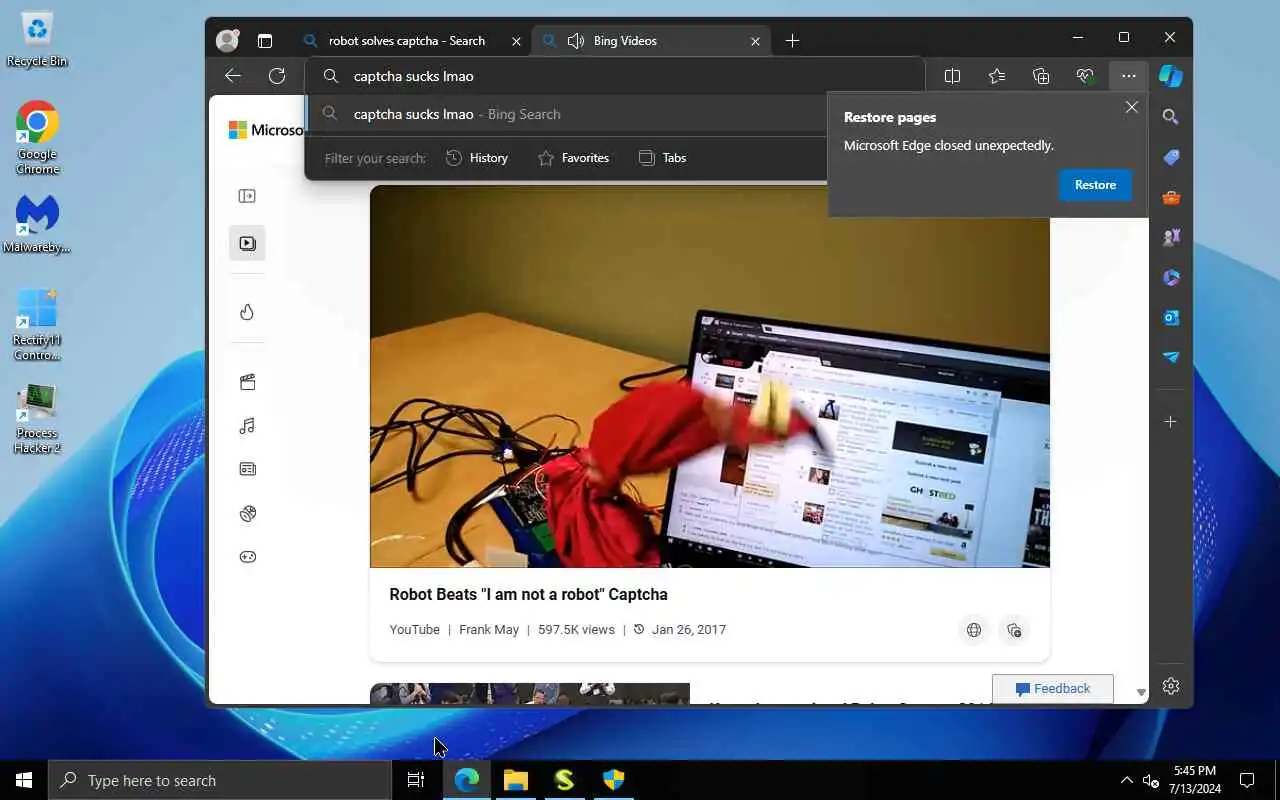1280x800 pixels.
Task: Click the save video icon beside globe
Action: pos(1014,630)
